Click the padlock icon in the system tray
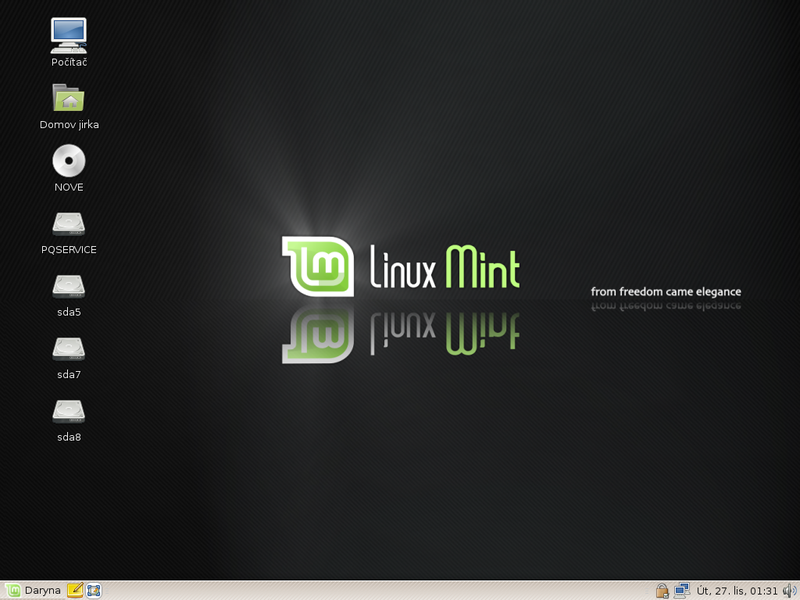This screenshot has width=800, height=600. pos(662,590)
